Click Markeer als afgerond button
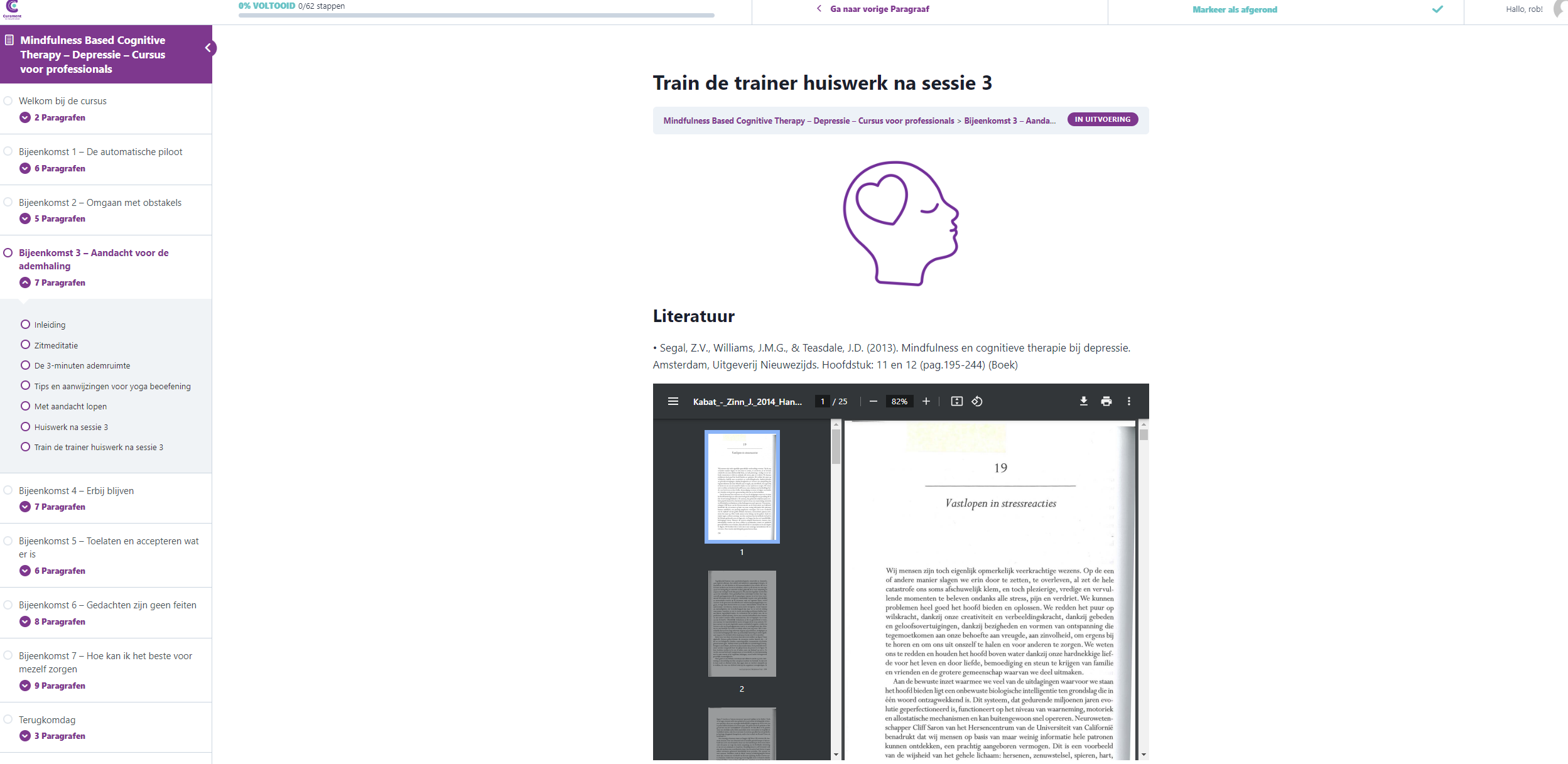The width and height of the screenshot is (1568, 764). coord(1235,9)
